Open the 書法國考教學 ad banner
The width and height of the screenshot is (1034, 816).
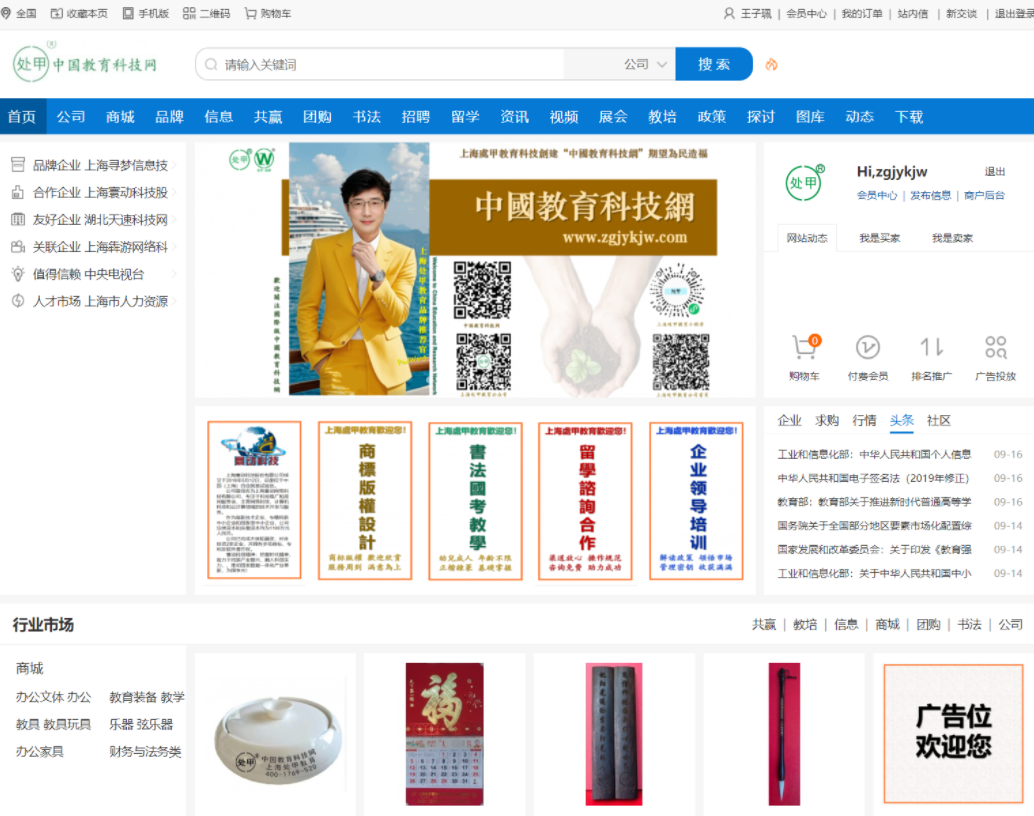click(475, 501)
